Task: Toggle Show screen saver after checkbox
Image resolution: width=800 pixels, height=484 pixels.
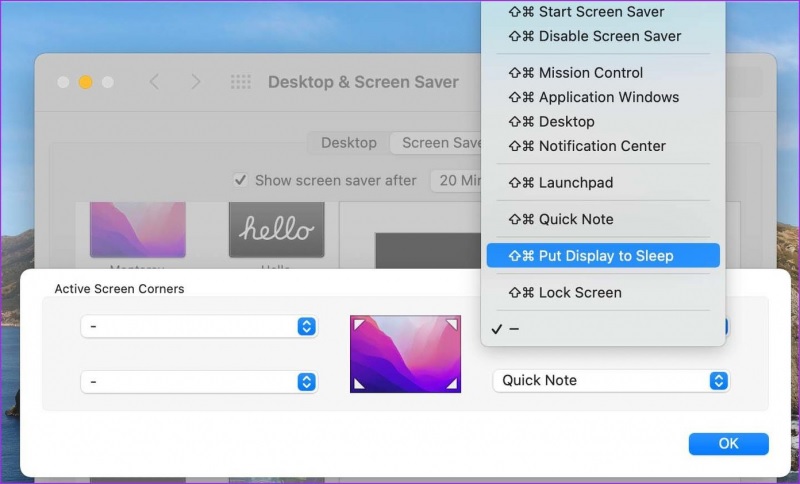Action: [240, 180]
